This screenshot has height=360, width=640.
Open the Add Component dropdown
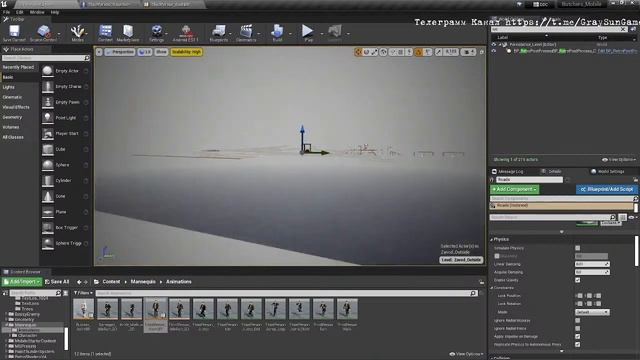pyautogui.click(x=514, y=189)
